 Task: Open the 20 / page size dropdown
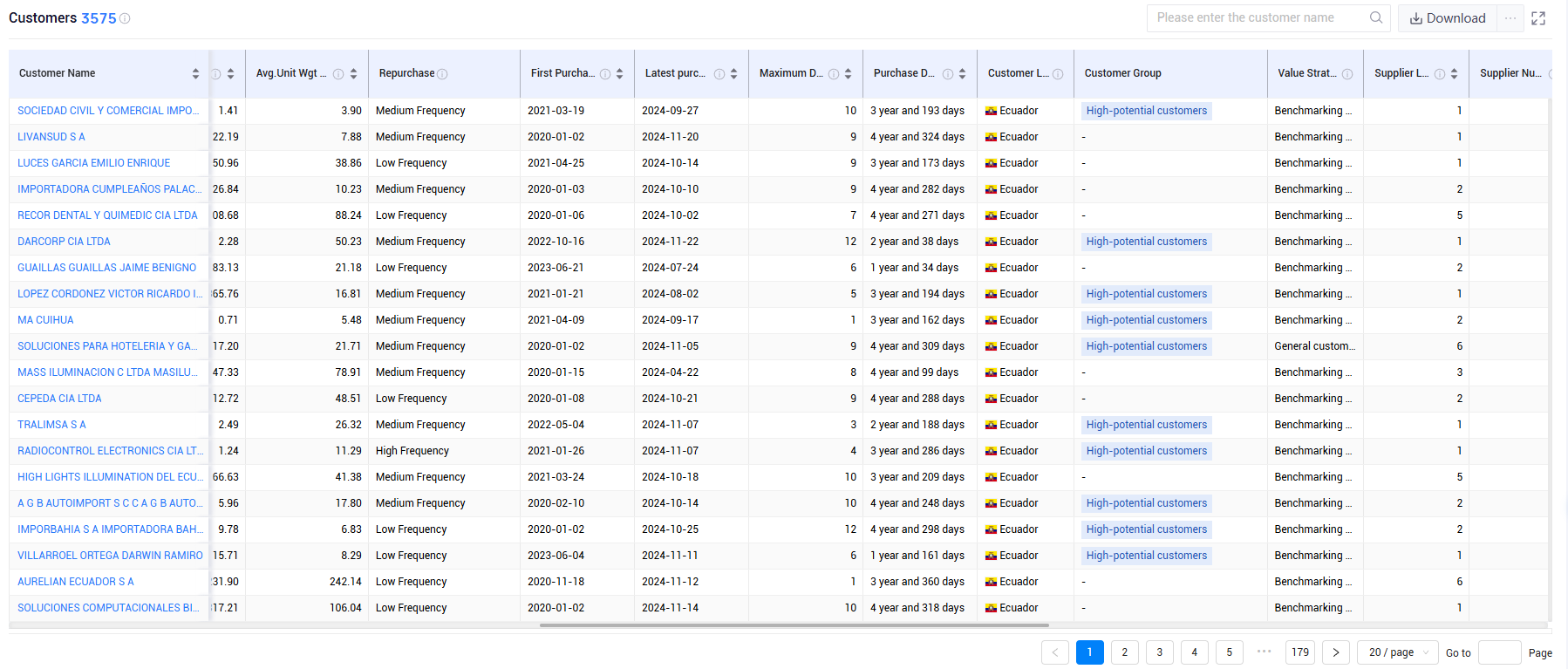click(1398, 652)
